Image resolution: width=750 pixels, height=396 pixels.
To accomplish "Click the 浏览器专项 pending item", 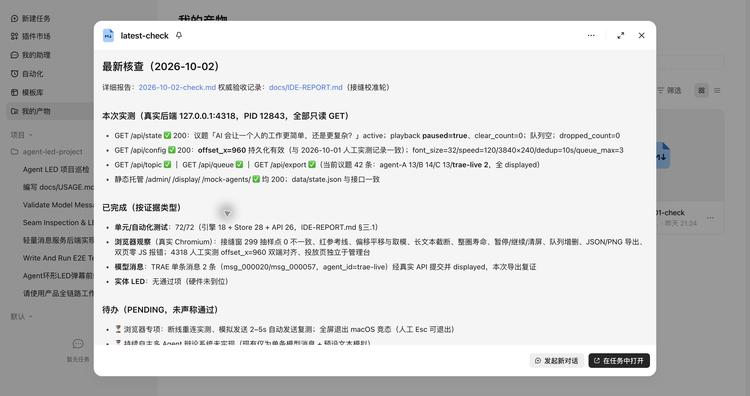I will coord(284,329).
